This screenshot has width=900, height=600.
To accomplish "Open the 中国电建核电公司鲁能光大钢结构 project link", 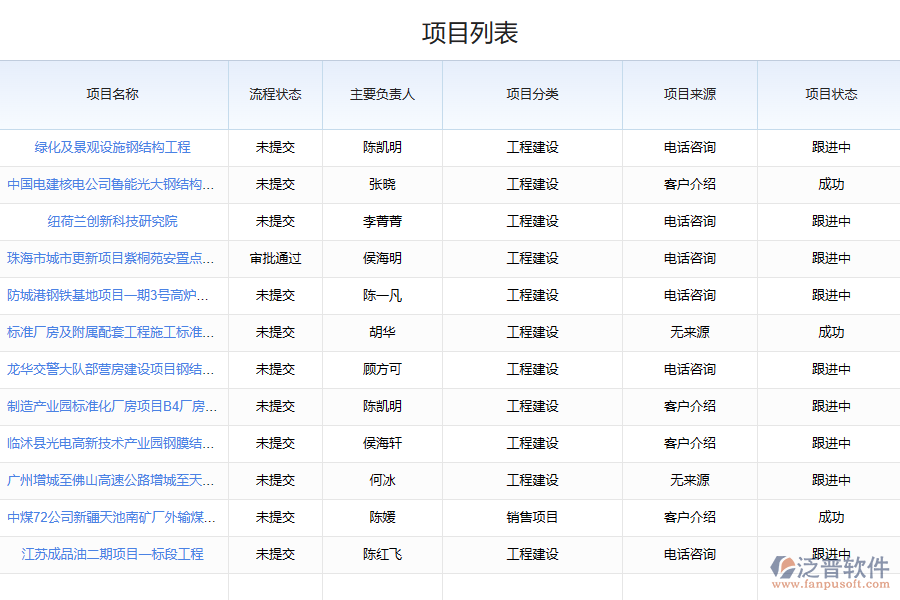I will [x=111, y=184].
